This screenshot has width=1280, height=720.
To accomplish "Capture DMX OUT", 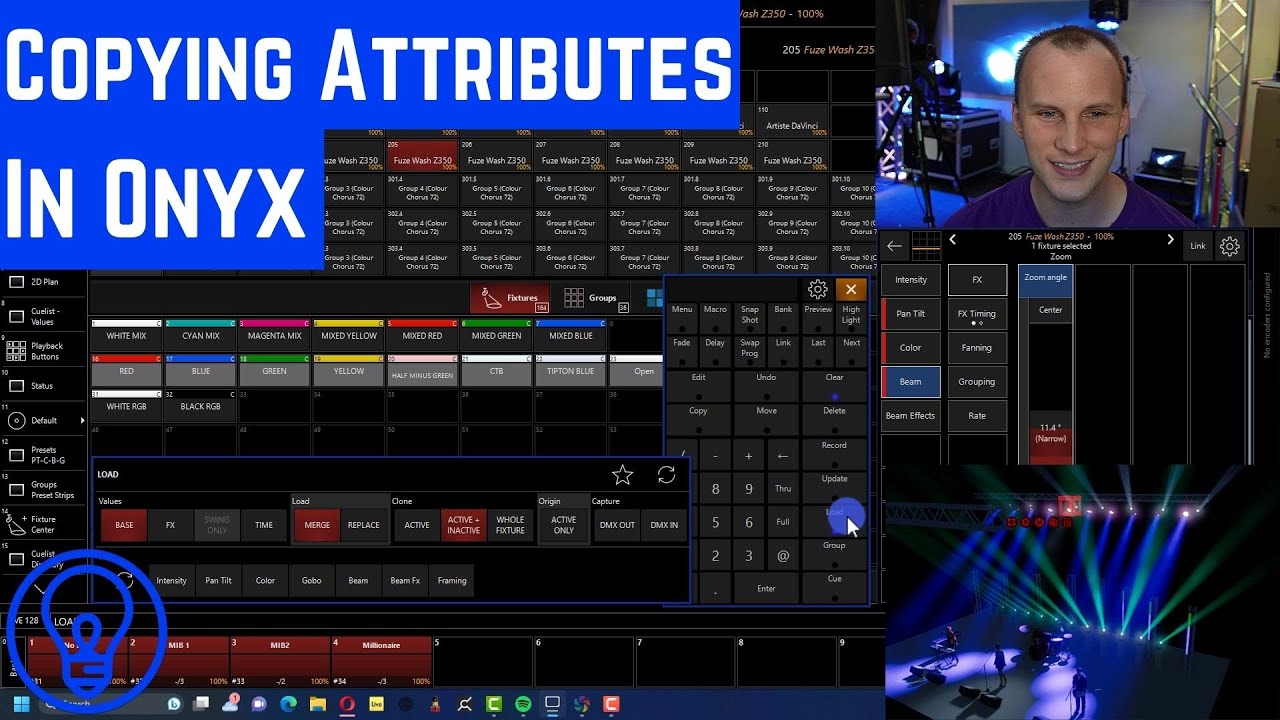I will coord(617,525).
